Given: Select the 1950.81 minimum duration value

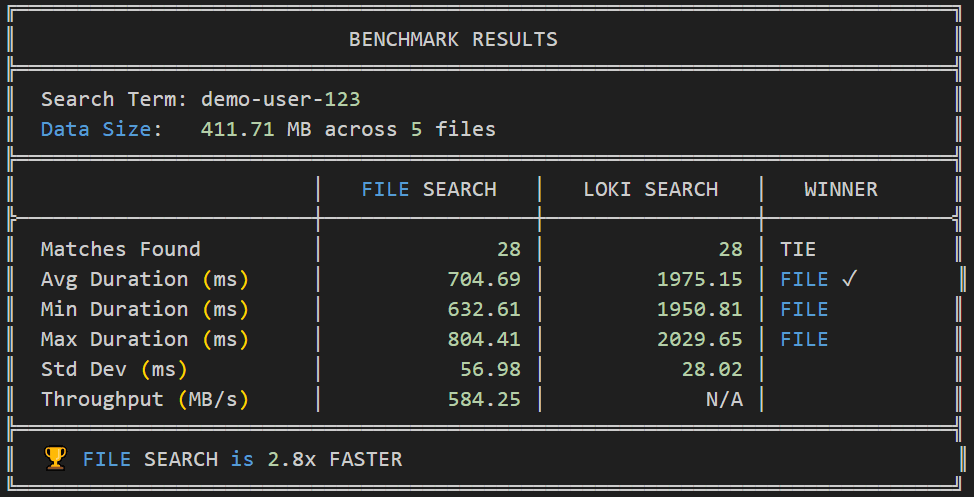Looking at the screenshot, I should (699, 309).
